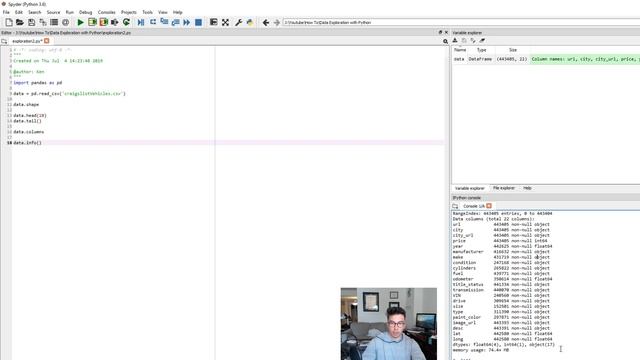Open the View menu
Image resolution: width=640 pixels, height=360 pixels.
click(x=162, y=12)
